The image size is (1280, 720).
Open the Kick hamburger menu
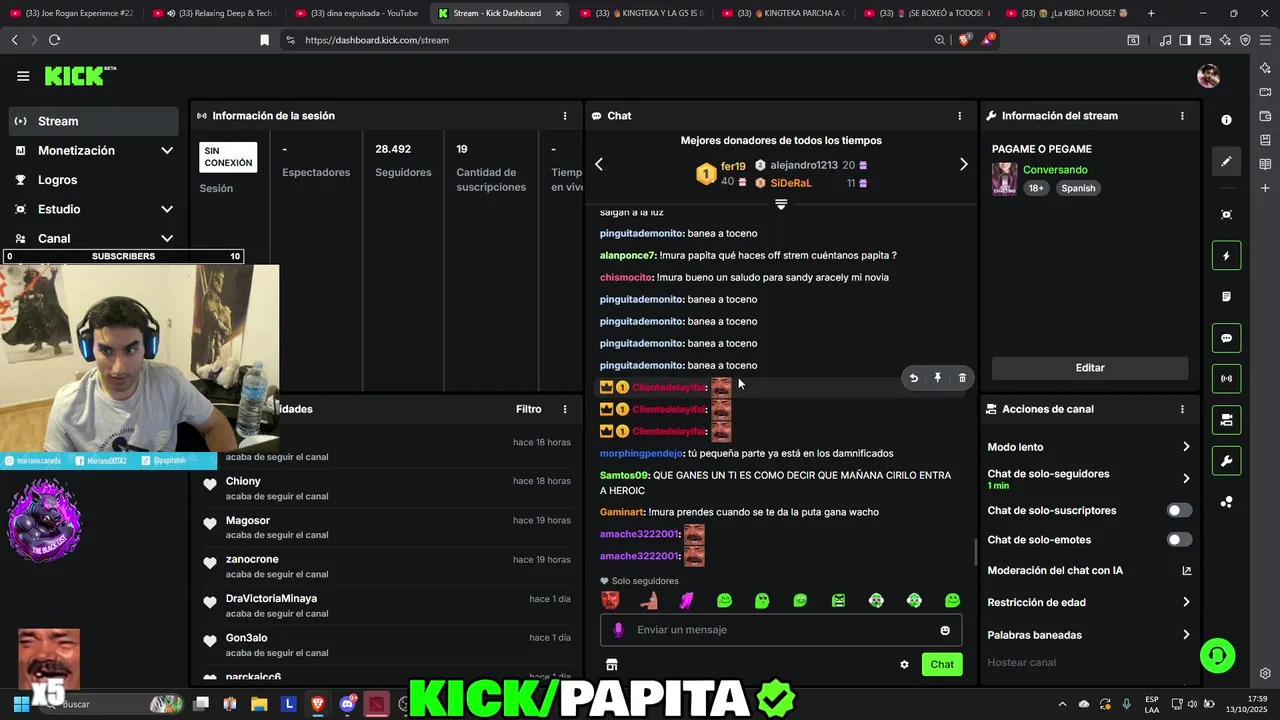point(23,76)
